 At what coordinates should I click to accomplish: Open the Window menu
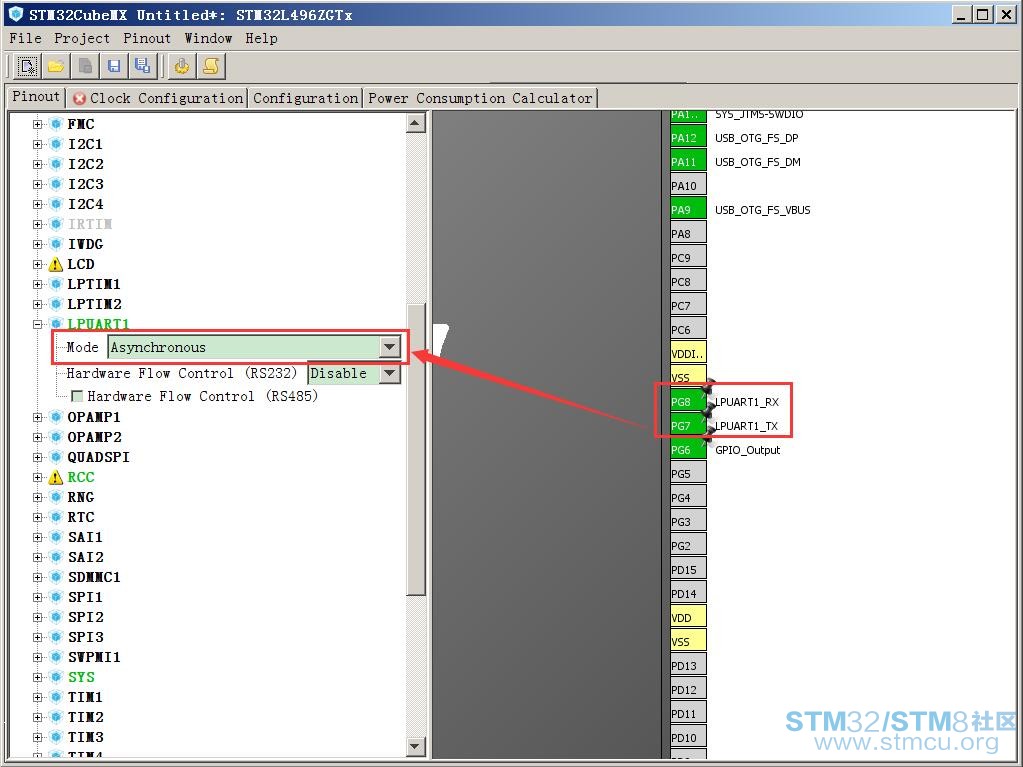208,38
